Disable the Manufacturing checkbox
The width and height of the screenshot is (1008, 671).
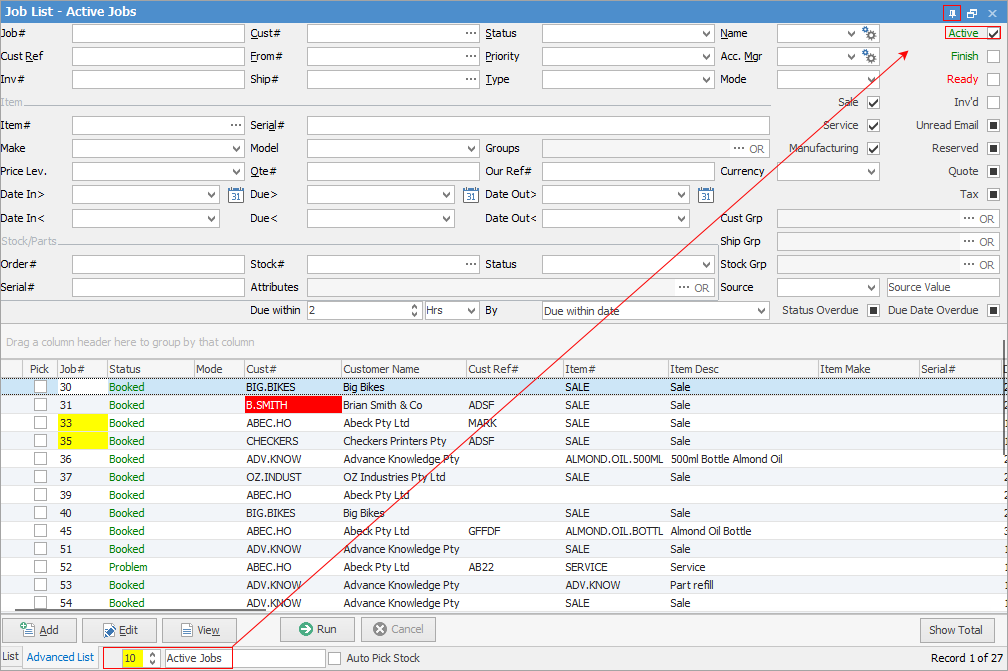point(873,148)
